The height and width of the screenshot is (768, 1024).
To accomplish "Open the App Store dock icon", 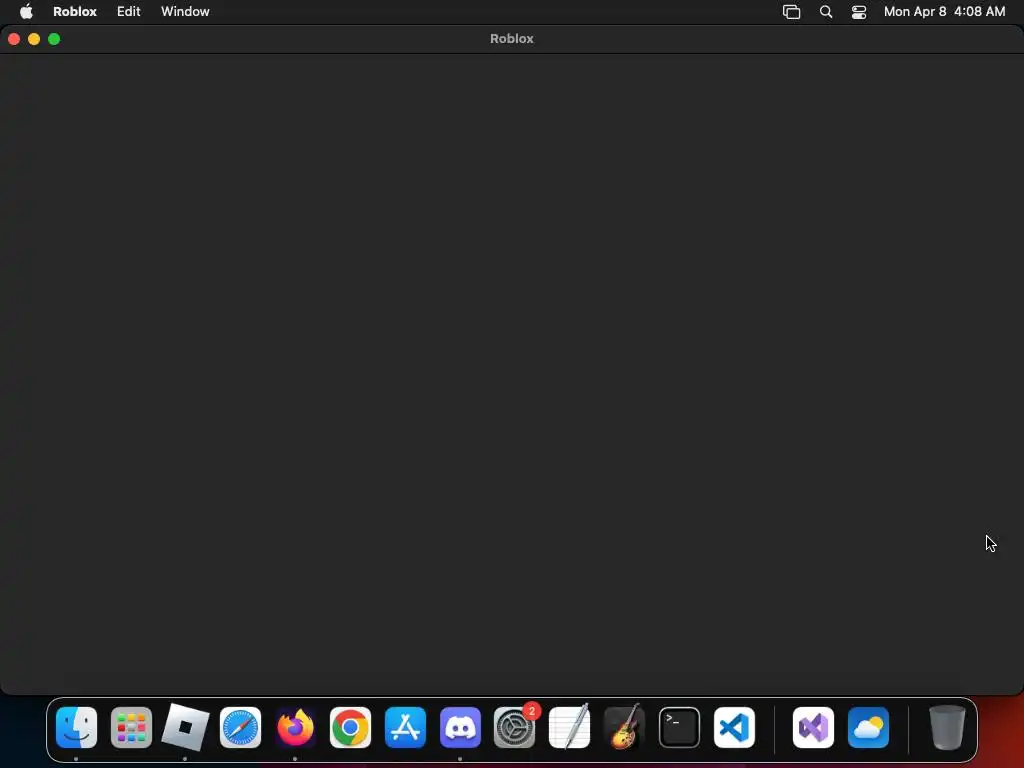I will (405, 727).
